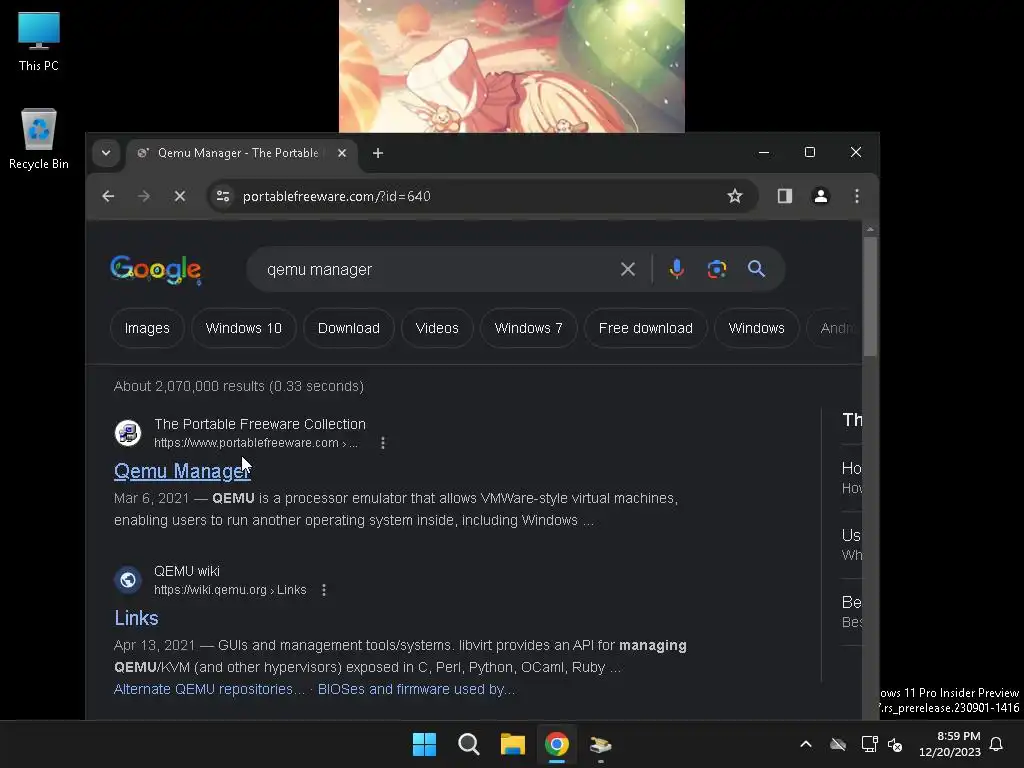Apply the Windows 10 filter chip

coord(244,328)
